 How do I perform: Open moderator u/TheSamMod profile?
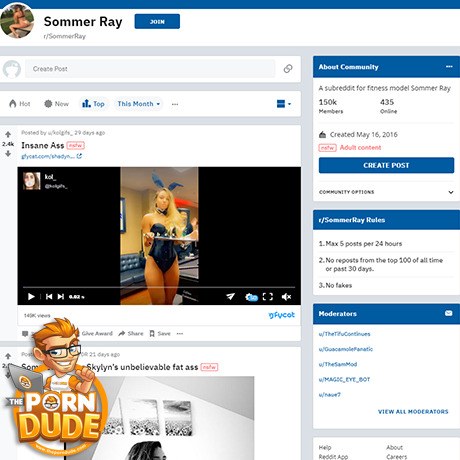click(338, 364)
